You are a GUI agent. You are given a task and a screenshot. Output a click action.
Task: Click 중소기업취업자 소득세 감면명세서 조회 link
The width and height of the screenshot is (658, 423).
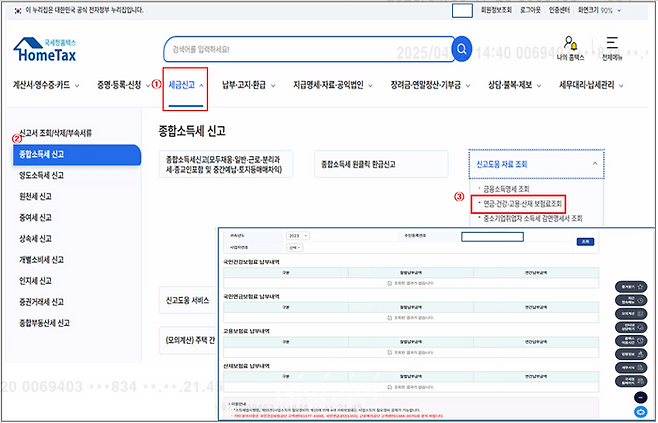[533, 218]
